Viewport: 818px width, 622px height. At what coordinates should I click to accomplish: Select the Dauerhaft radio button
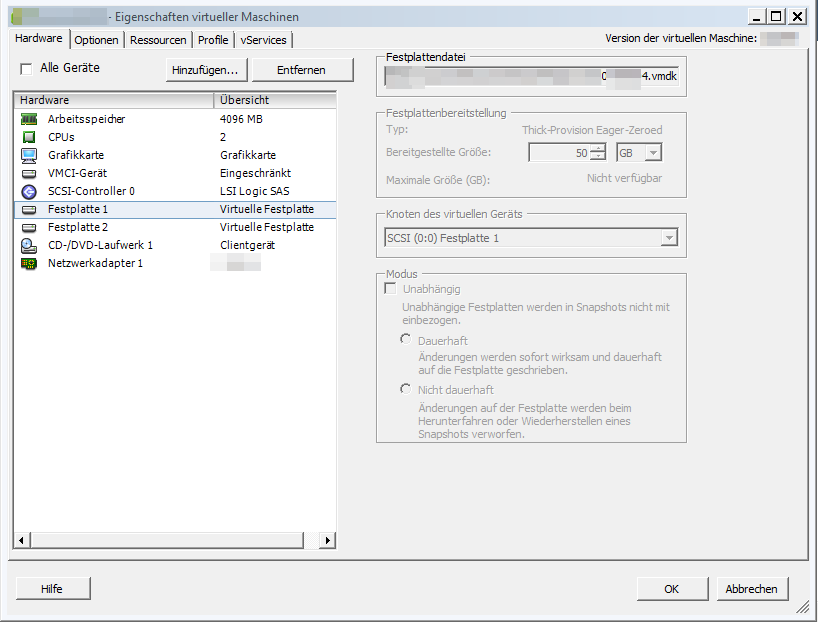click(406, 340)
